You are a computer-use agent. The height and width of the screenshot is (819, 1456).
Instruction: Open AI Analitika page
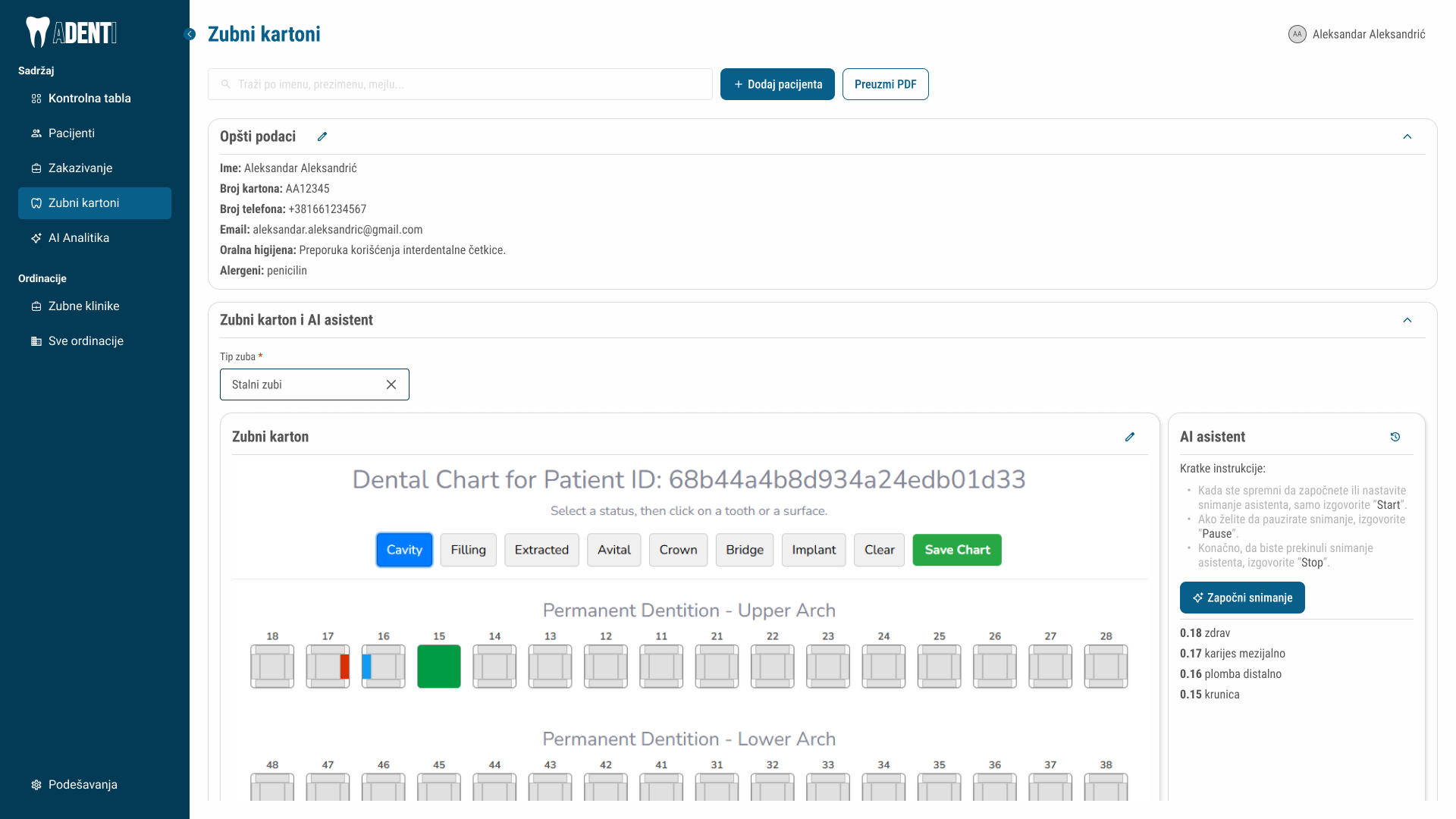click(x=95, y=238)
